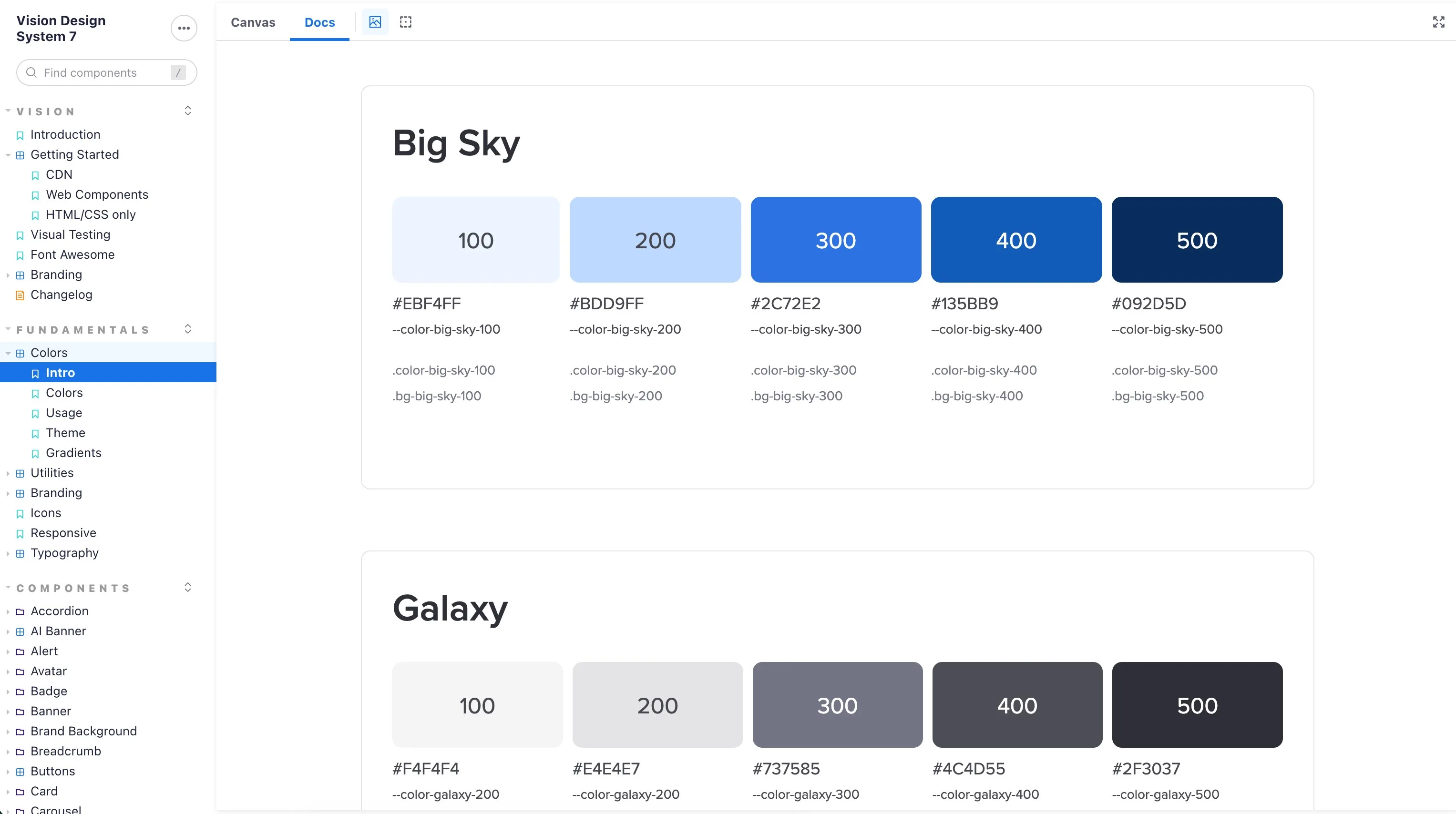The image size is (1456, 814).
Task: Click the Big Sky 400 swatch
Action: [1016, 240]
